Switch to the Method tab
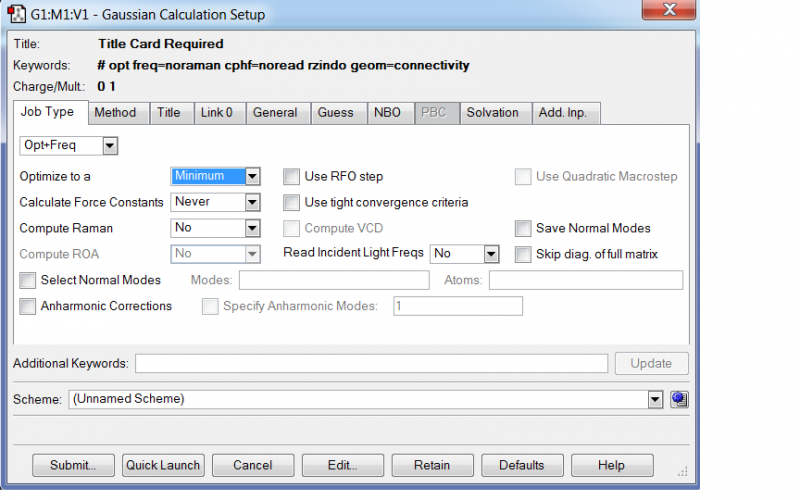The image size is (800, 500). click(x=118, y=113)
